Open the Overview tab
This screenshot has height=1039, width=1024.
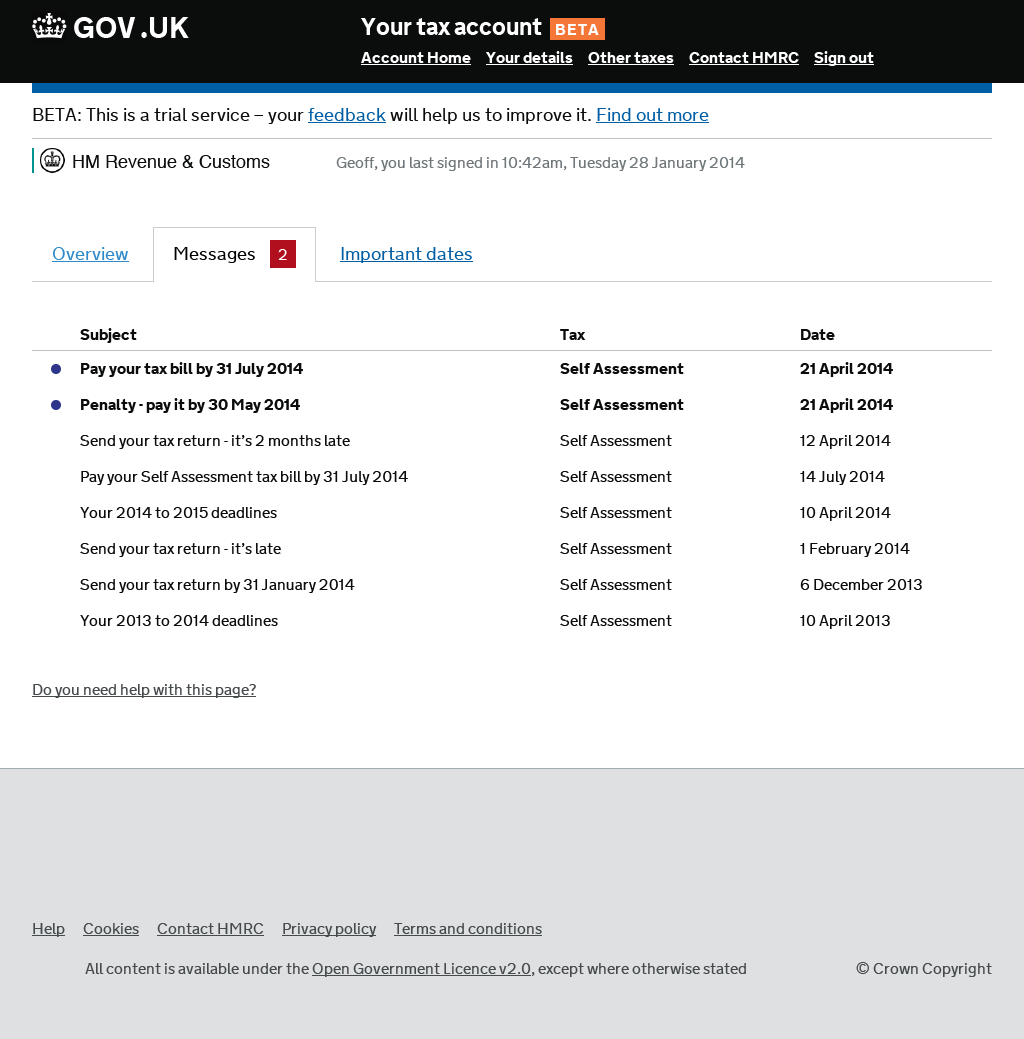[x=90, y=254]
